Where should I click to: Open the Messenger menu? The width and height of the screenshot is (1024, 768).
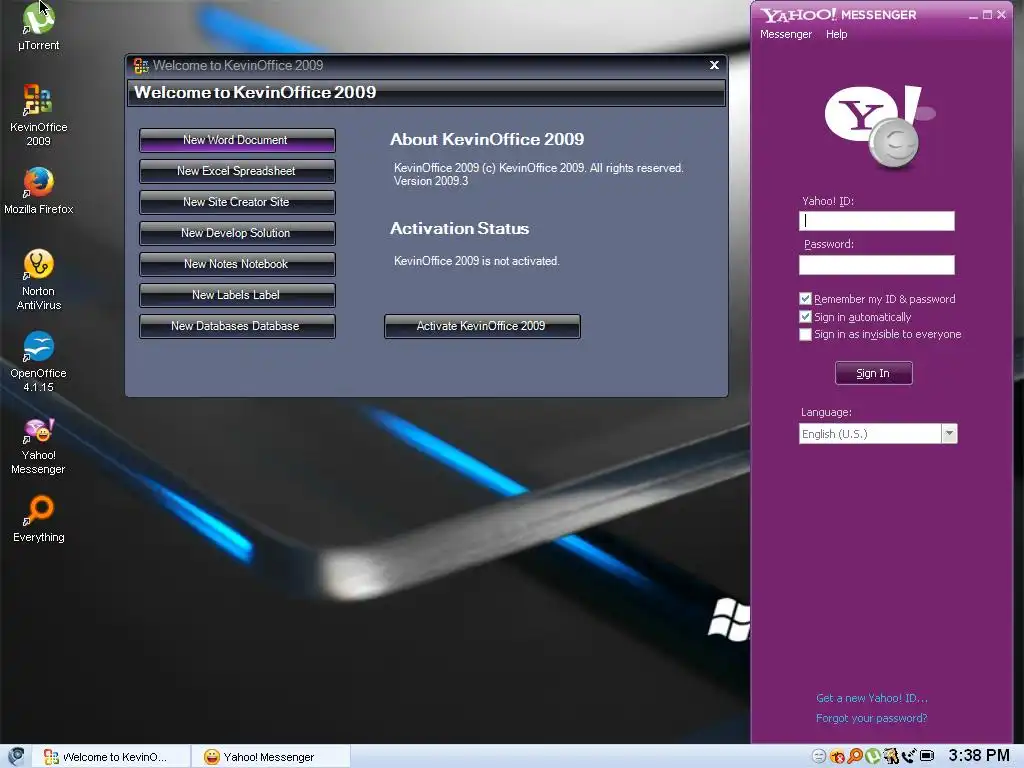pos(786,34)
